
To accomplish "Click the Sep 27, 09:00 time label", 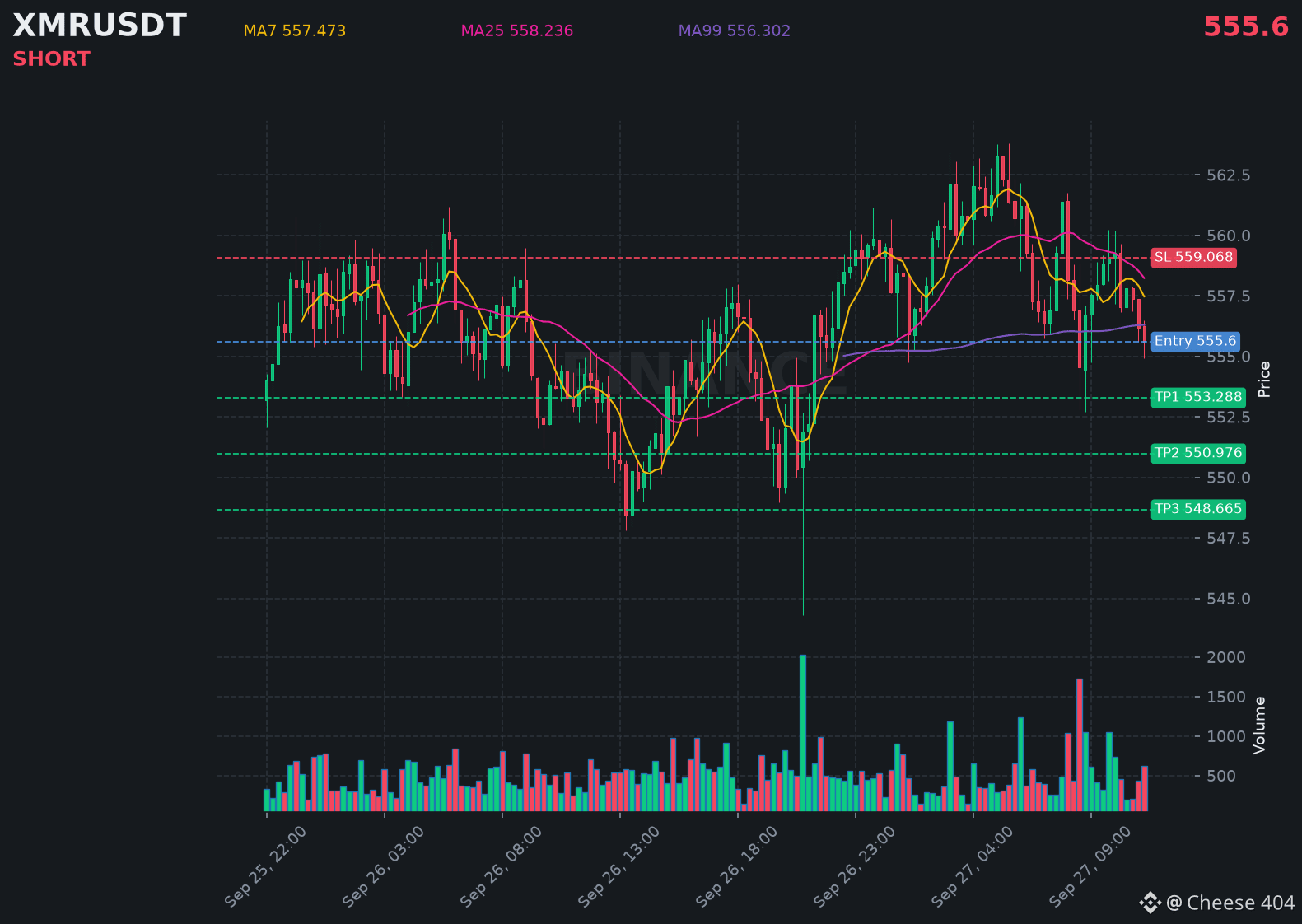I will pos(1090,867).
